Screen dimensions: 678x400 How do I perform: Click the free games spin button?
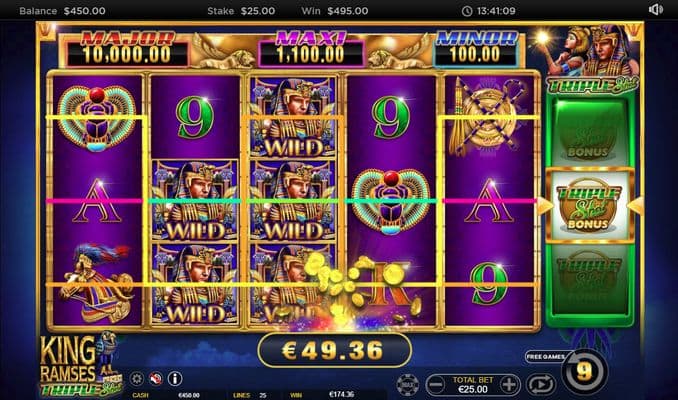(584, 372)
